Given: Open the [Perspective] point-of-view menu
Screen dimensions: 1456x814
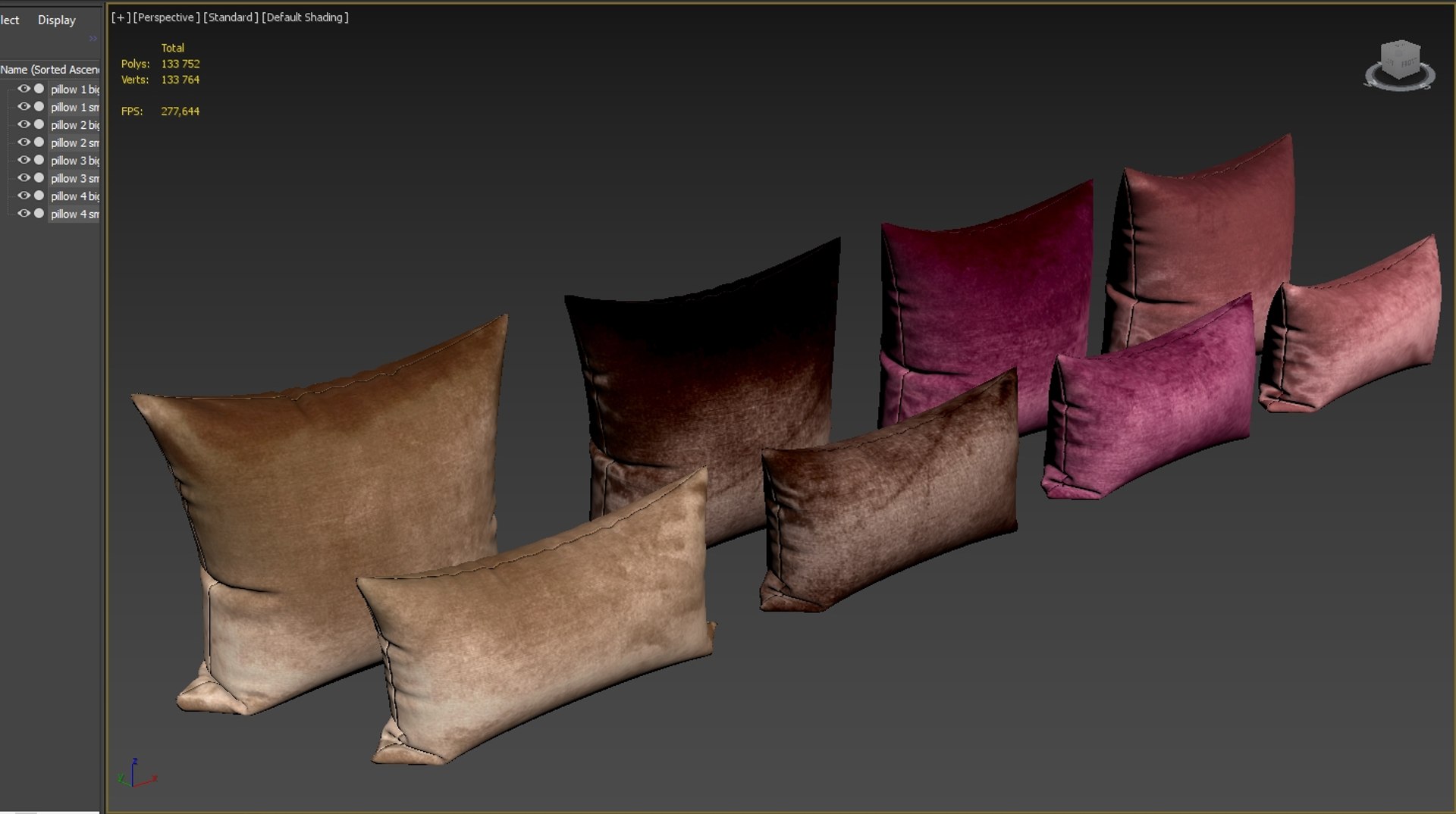Looking at the screenshot, I should (x=166, y=17).
